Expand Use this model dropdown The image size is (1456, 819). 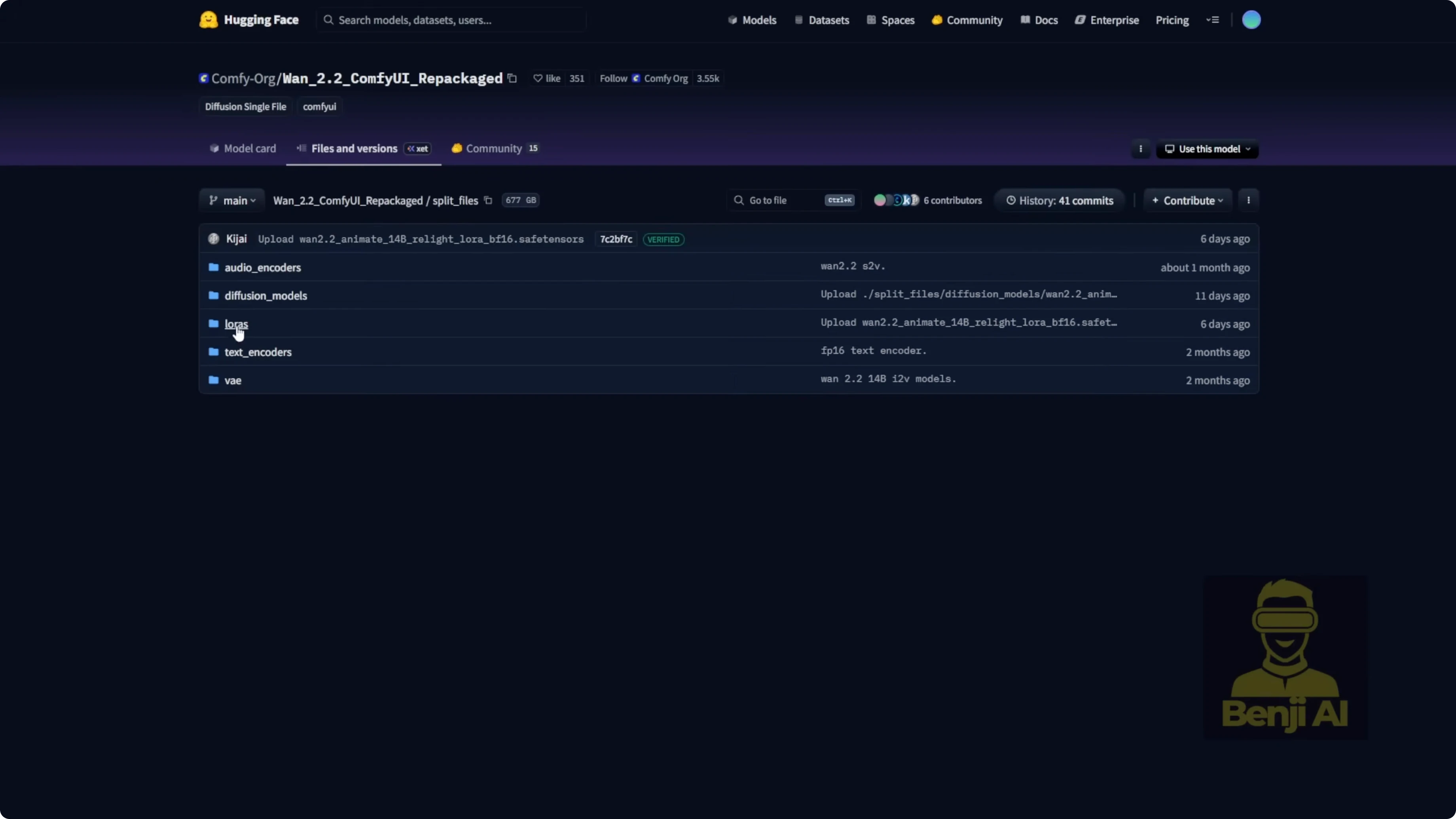coord(1207,149)
